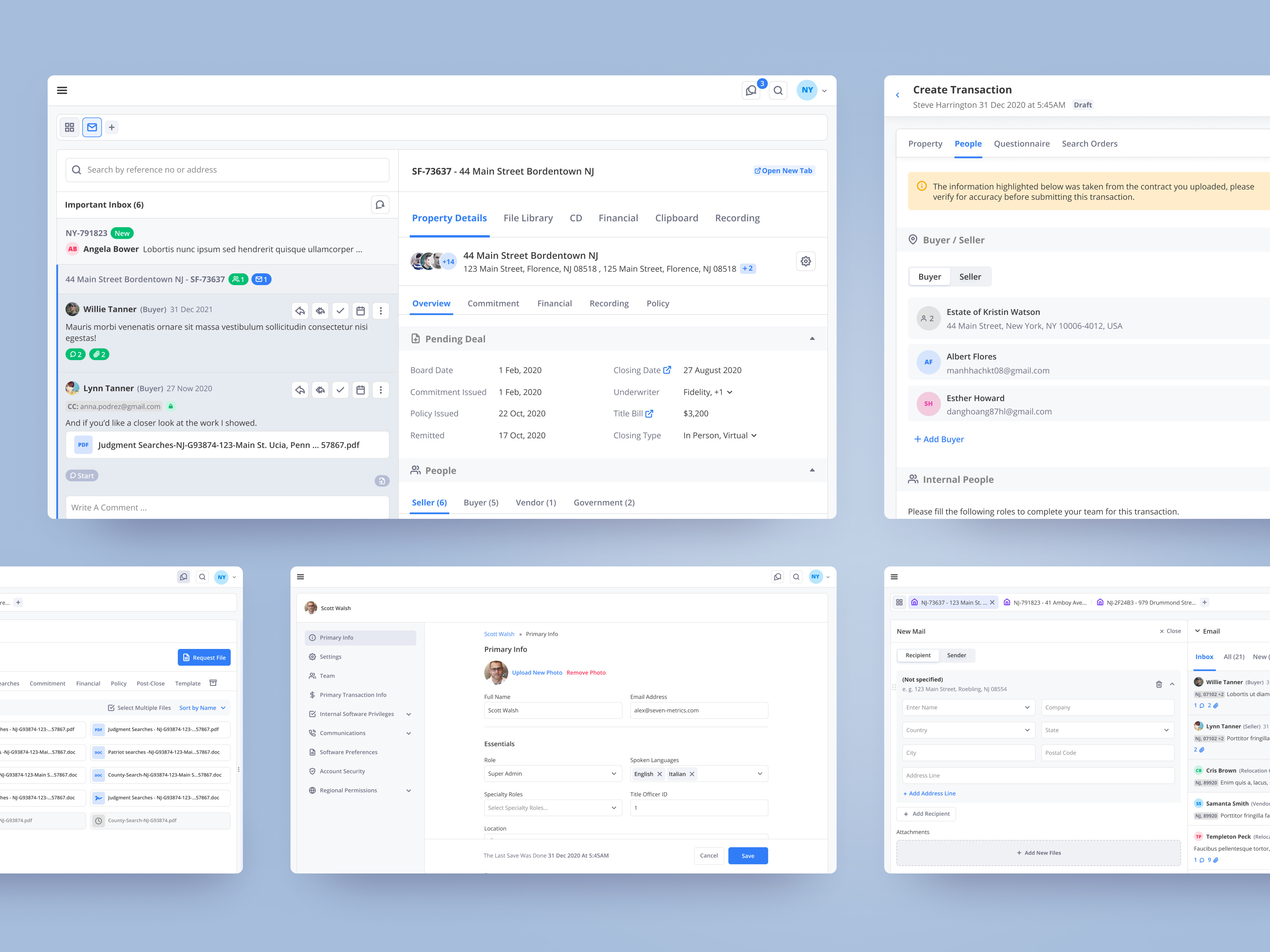Click the reply-all icon on Lynn Tanner's message
The image size is (1270, 952).
(x=320, y=390)
